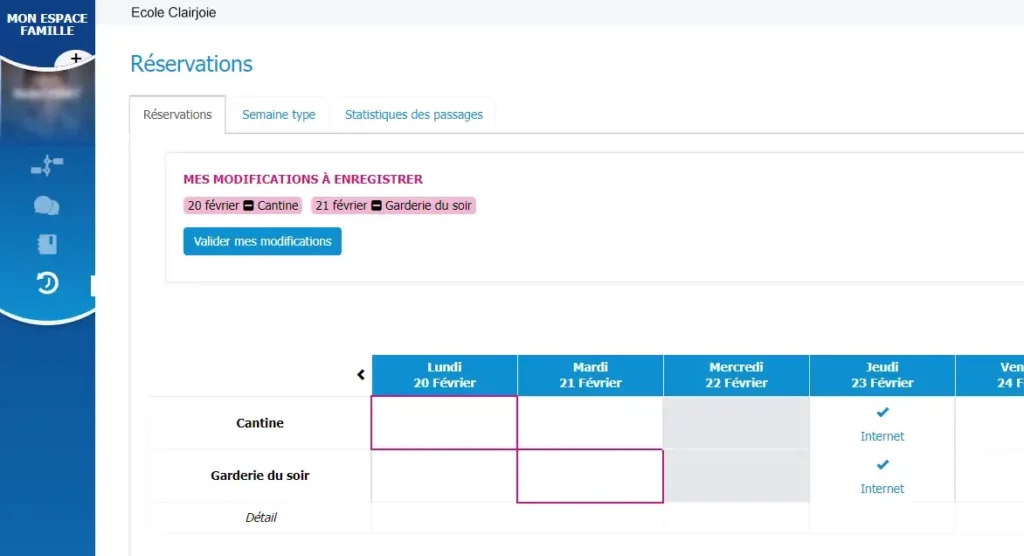Toggle Garderie du soir for Lundi 20 Février

click(444, 476)
